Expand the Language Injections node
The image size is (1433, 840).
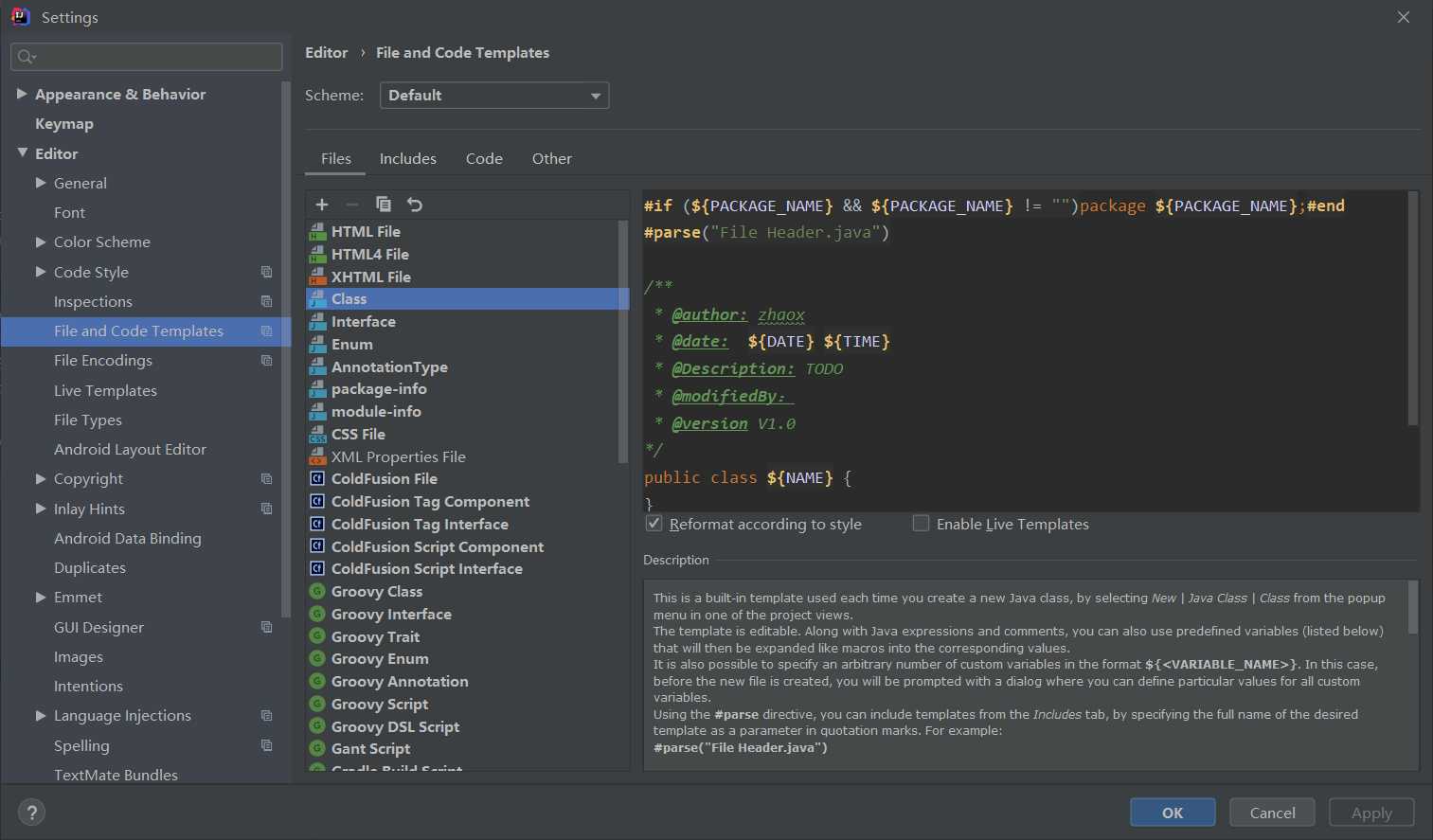click(x=41, y=716)
